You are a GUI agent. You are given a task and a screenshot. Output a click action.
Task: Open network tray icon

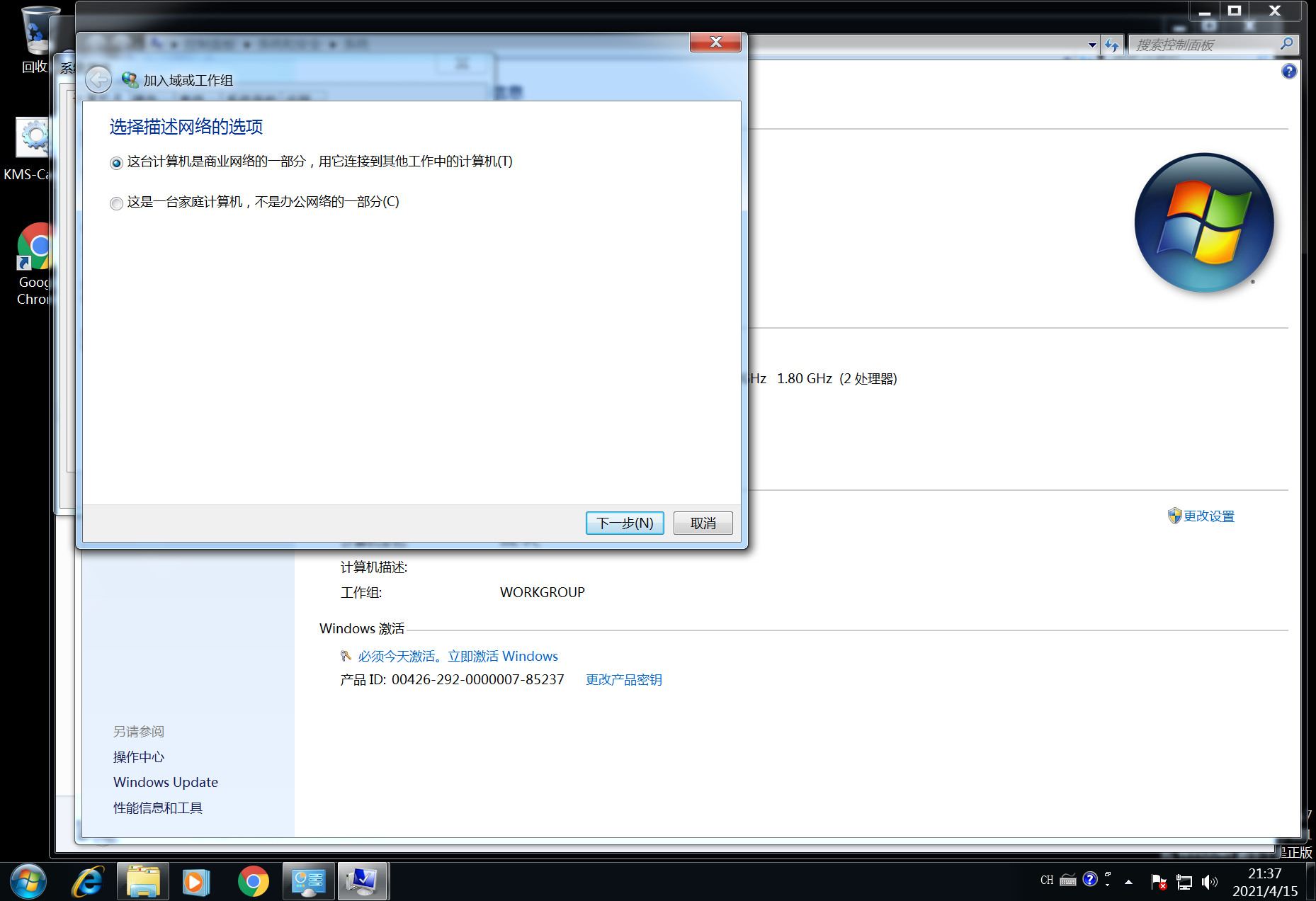1184,881
